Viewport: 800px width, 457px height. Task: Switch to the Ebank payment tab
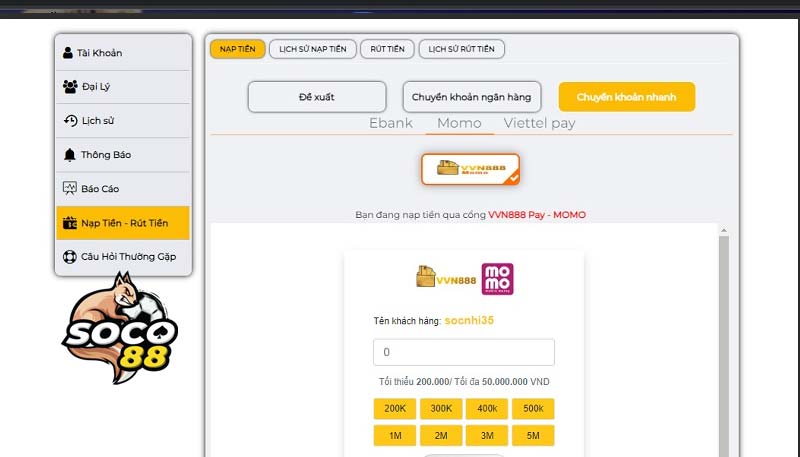[391, 124]
